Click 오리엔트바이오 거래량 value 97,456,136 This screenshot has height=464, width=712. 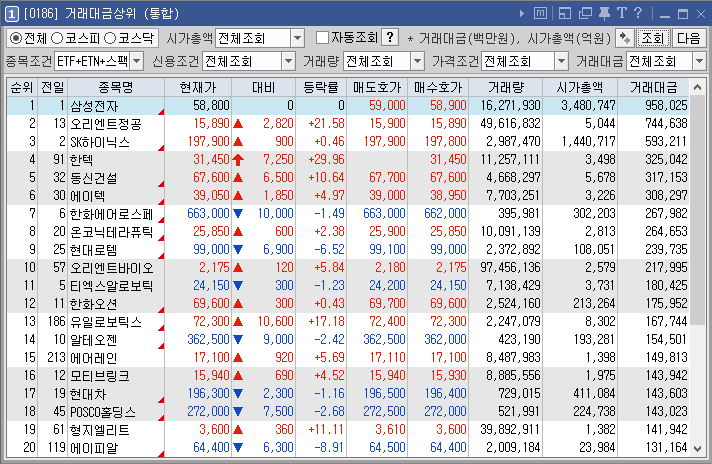pos(510,267)
